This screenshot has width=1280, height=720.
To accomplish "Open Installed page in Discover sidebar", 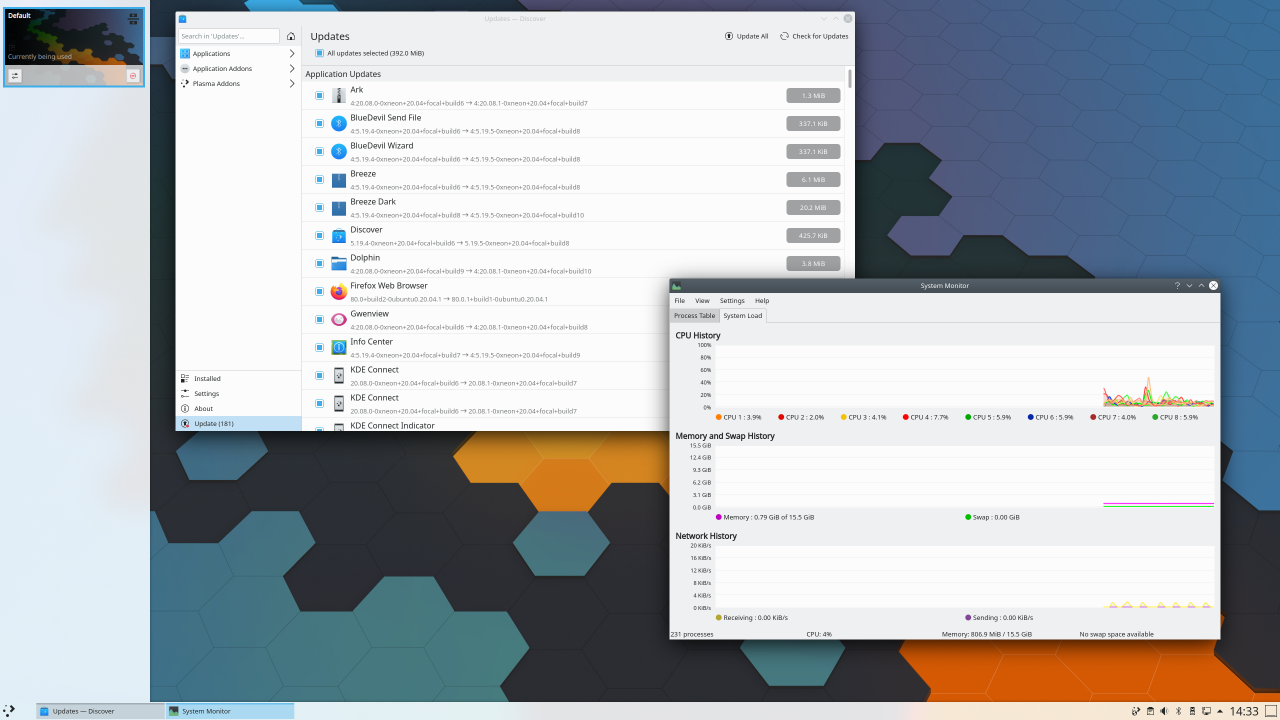I will point(238,378).
